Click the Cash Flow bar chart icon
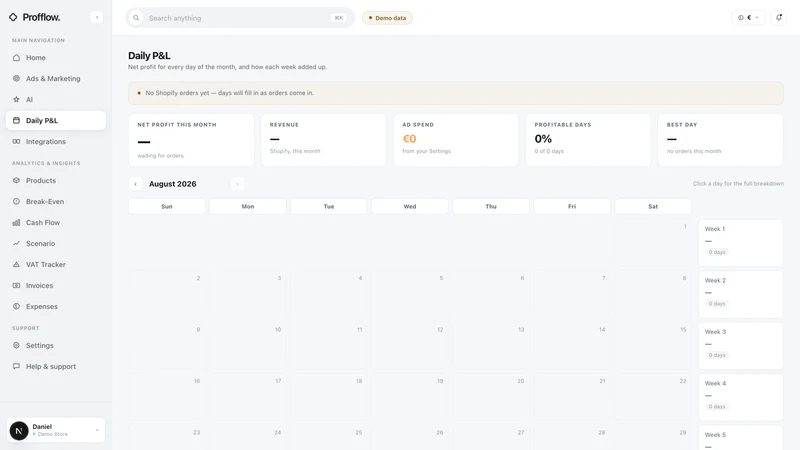This screenshot has height=450, width=800. click(x=16, y=222)
